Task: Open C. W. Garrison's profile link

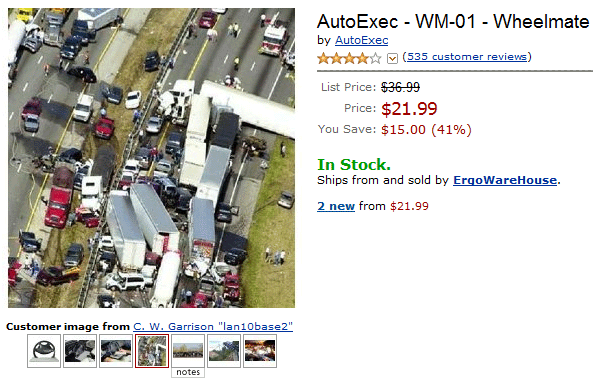Action: (213, 326)
